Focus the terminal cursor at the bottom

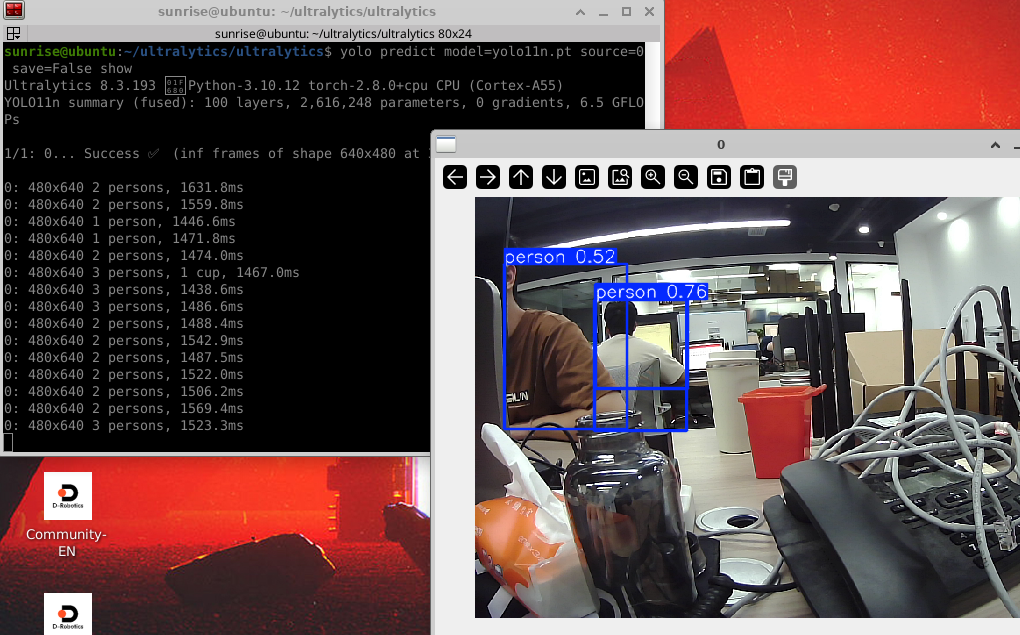(8, 442)
